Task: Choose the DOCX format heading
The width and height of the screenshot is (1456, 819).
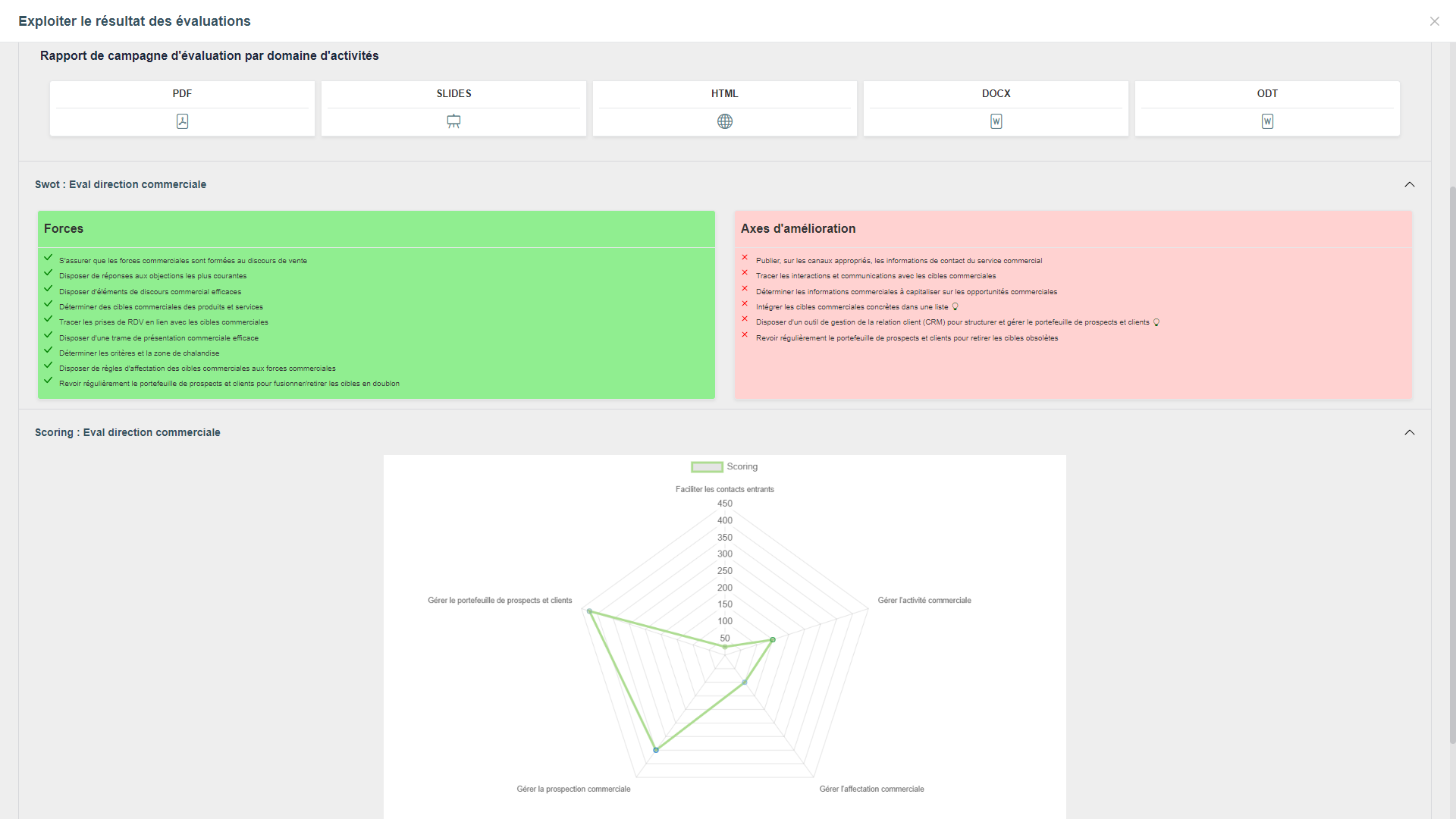Action: point(996,93)
